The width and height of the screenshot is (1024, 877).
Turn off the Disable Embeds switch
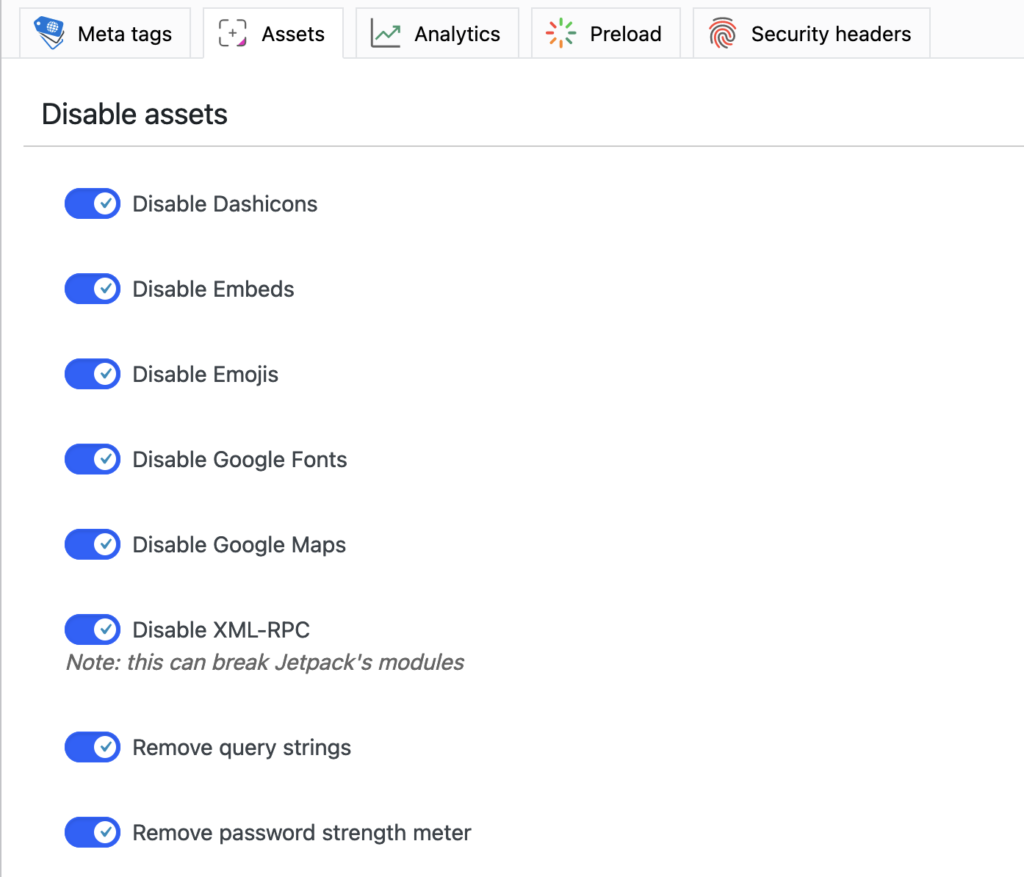pyautogui.click(x=92, y=289)
